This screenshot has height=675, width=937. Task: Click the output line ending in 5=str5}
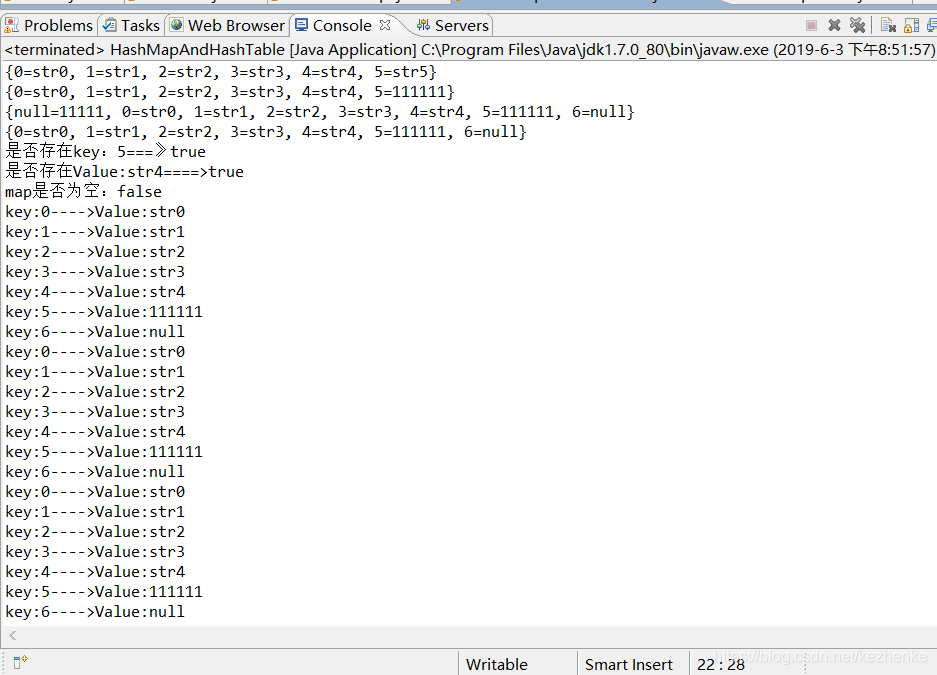click(x=221, y=72)
